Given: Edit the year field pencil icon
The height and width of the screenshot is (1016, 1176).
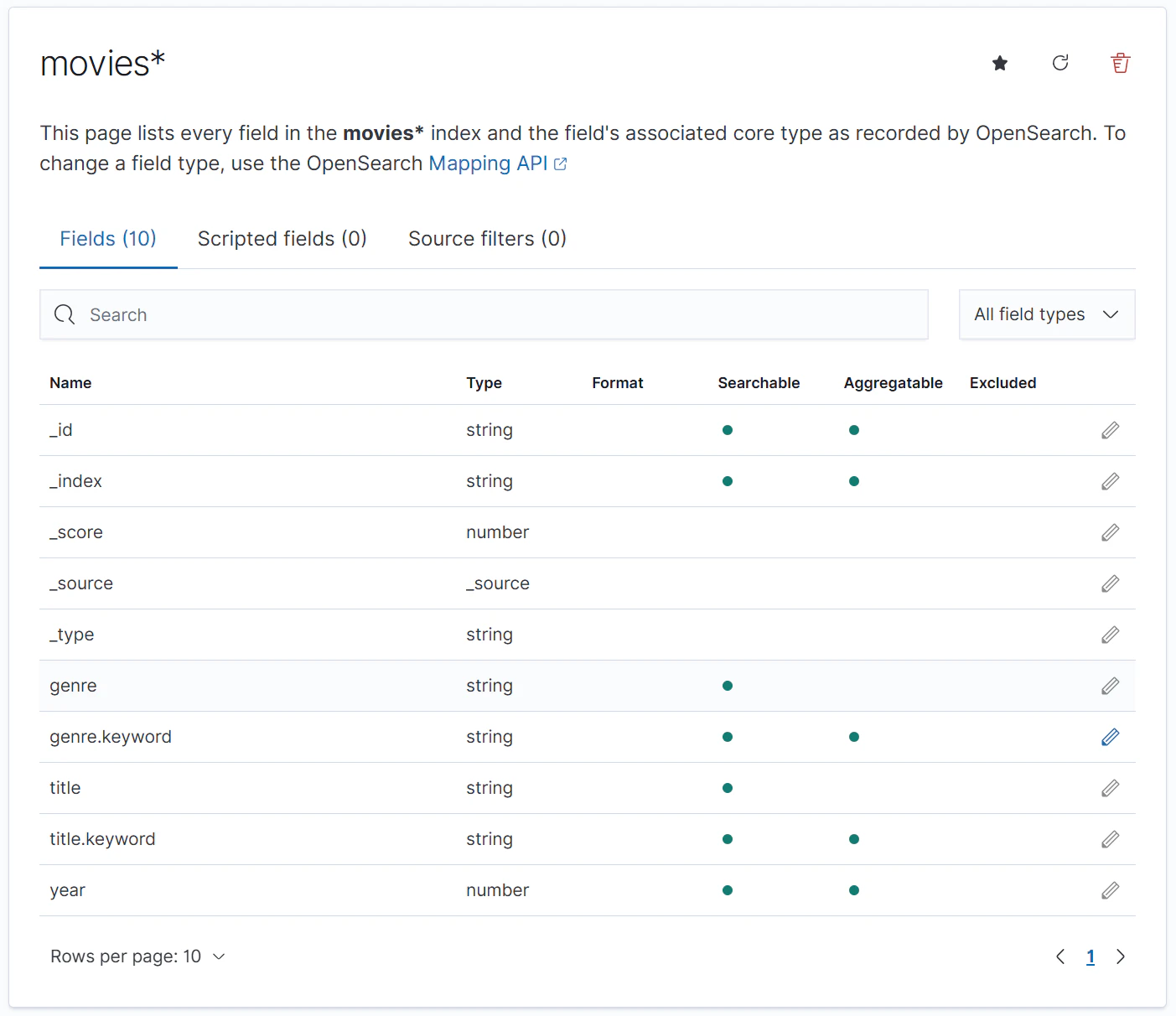Looking at the screenshot, I should coord(1111,890).
